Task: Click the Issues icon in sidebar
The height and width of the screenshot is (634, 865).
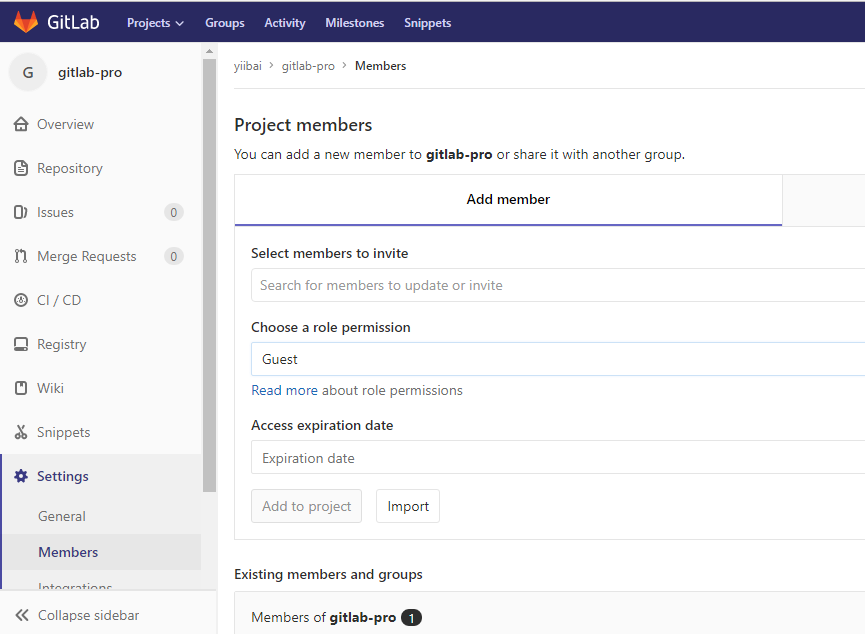Action: pyautogui.click(x=20, y=212)
